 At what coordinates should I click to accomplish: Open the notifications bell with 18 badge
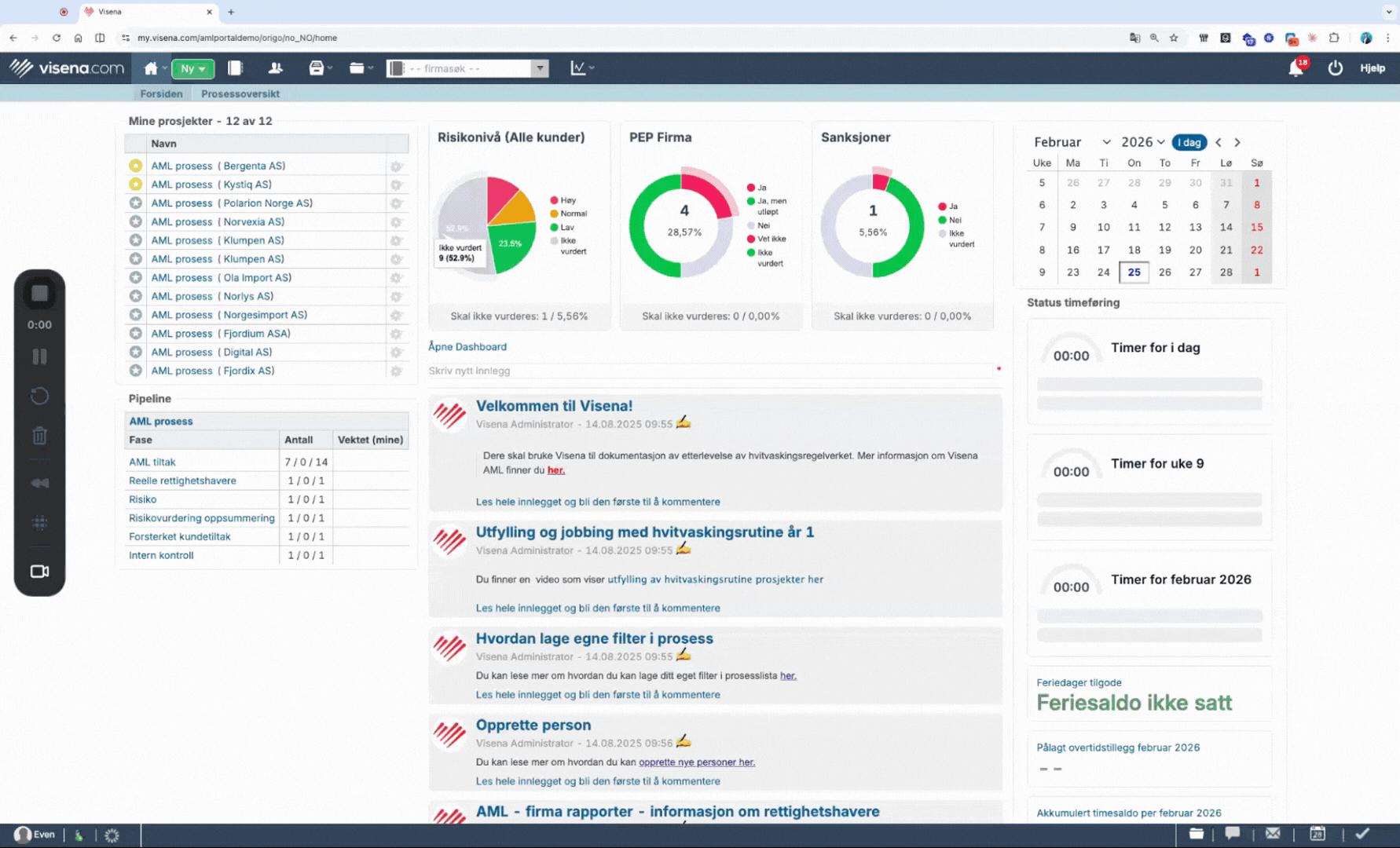[x=1296, y=68]
